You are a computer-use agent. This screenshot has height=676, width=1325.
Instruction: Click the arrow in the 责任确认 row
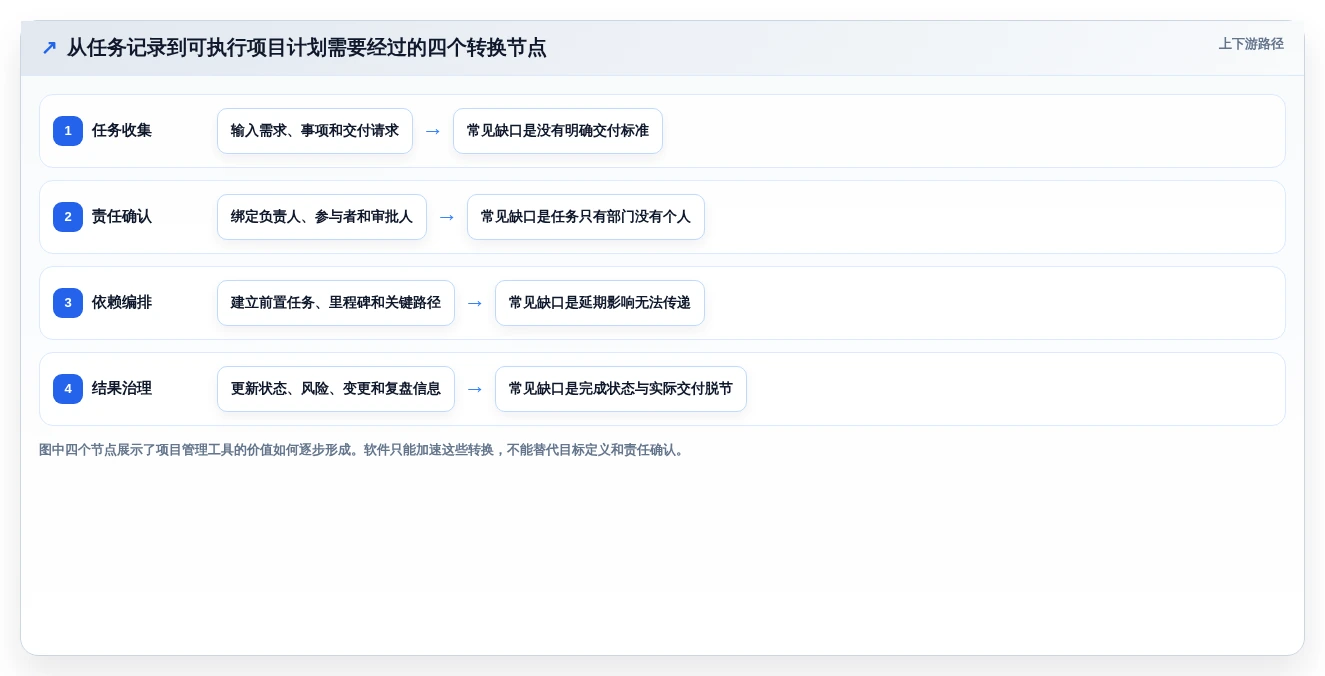coord(447,217)
